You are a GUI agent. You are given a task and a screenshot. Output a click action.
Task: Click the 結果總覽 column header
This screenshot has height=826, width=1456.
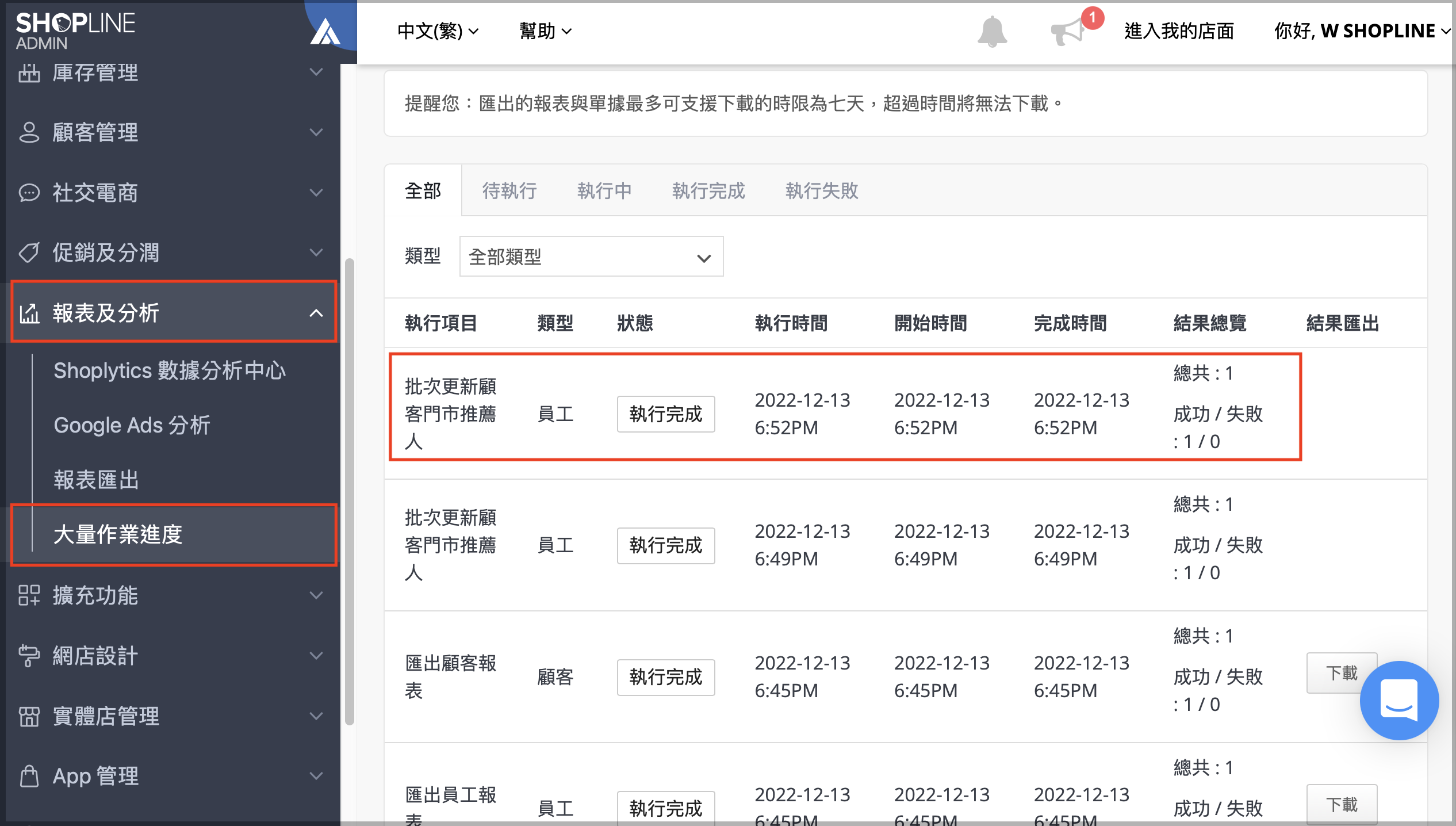(1210, 323)
